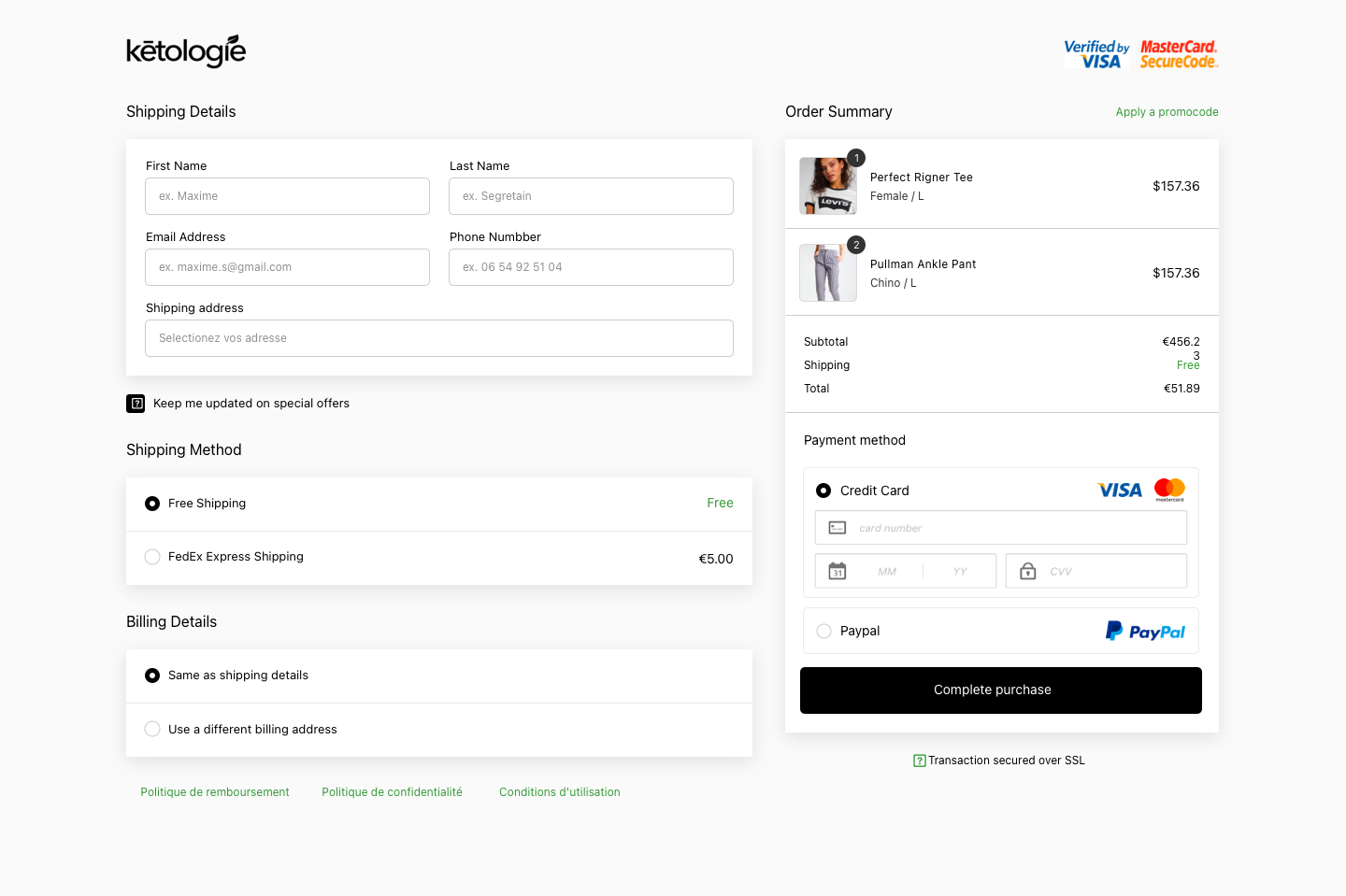The image size is (1346, 896).
Task: Click the Perfect Rigner Tee product thumbnail
Action: tap(828, 187)
